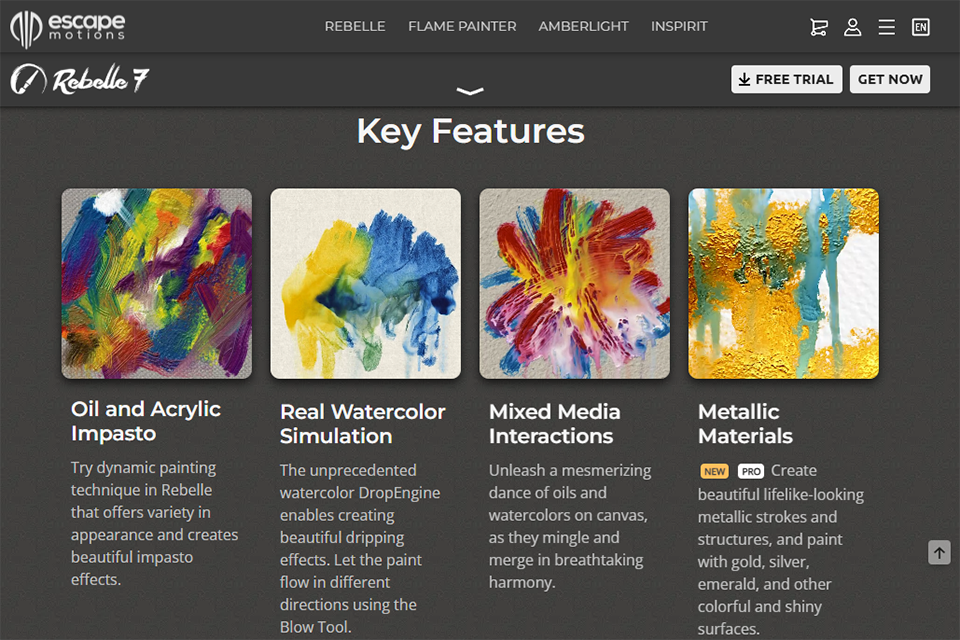Click the FREE TRIAL button
Screen dimensions: 960x640
787,79
